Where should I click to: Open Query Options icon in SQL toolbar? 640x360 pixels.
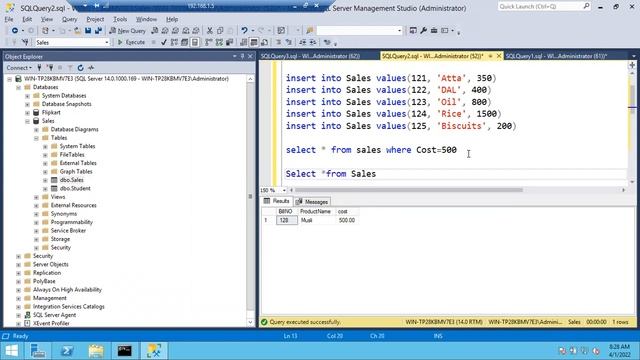(184, 42)
